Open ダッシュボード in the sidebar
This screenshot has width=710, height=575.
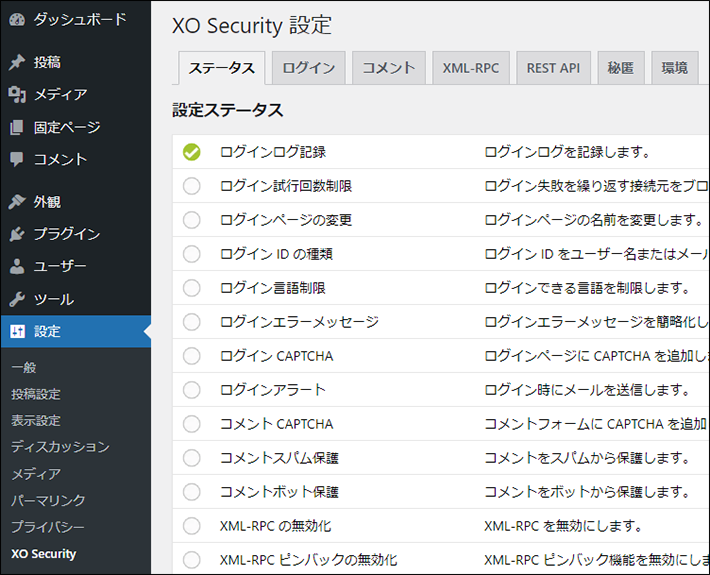pyautogui.click(x=80, y=19)
